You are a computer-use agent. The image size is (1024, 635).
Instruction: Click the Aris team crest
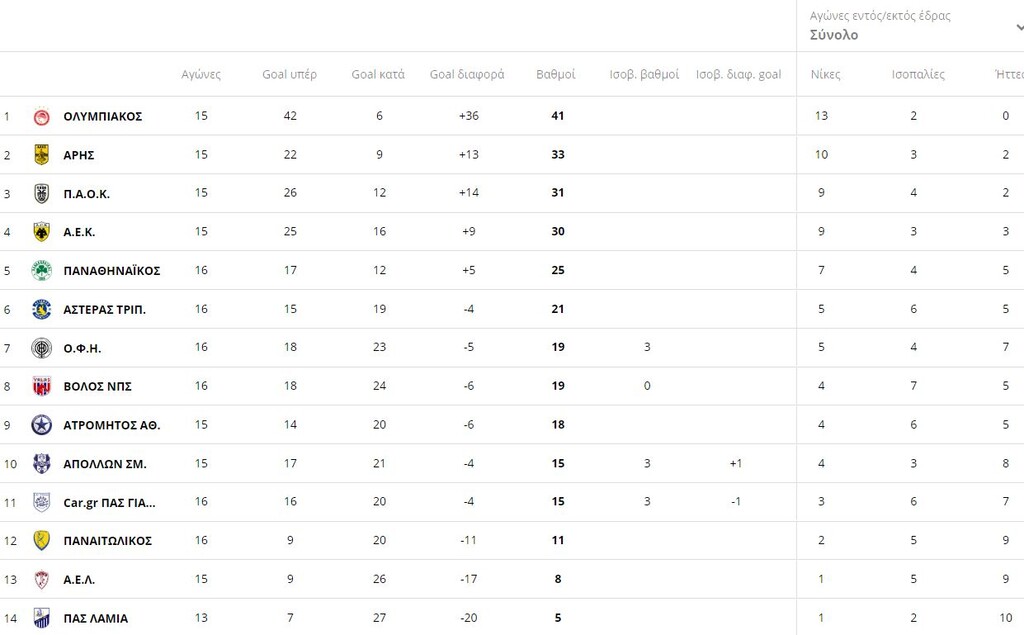tap(41, 155)
